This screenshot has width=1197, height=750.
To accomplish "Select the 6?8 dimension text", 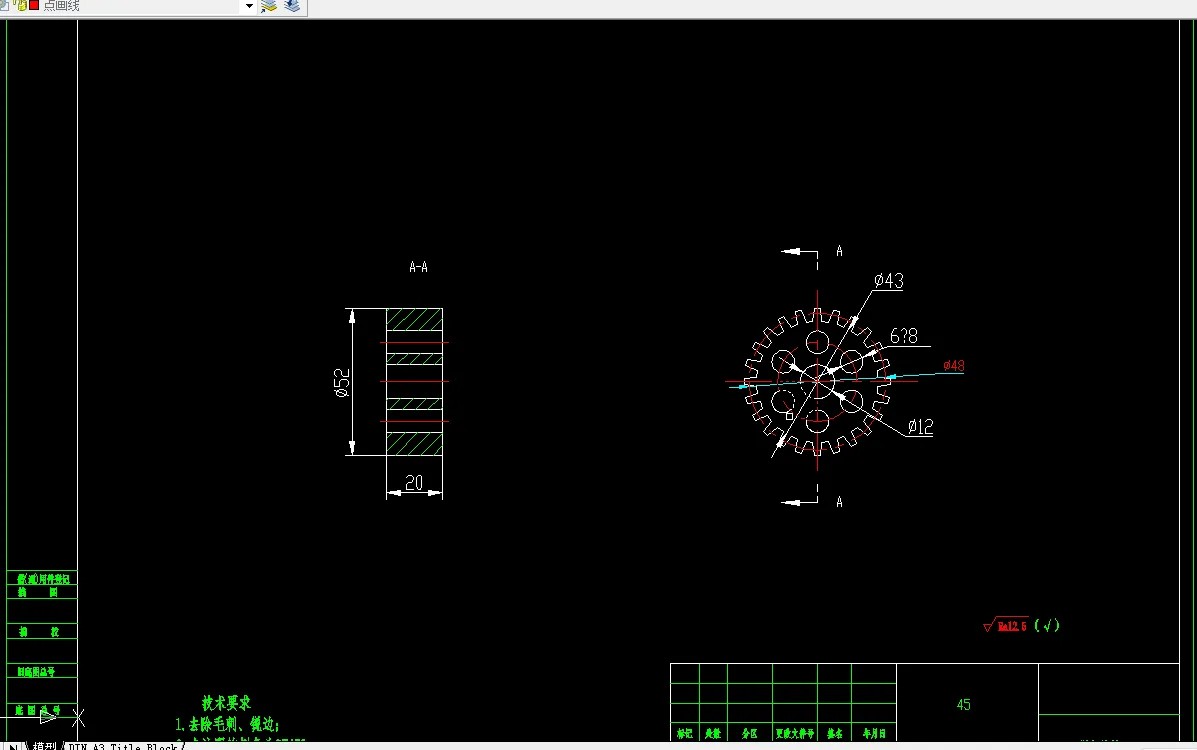I will pyautogui.click(x=904, y=336).
